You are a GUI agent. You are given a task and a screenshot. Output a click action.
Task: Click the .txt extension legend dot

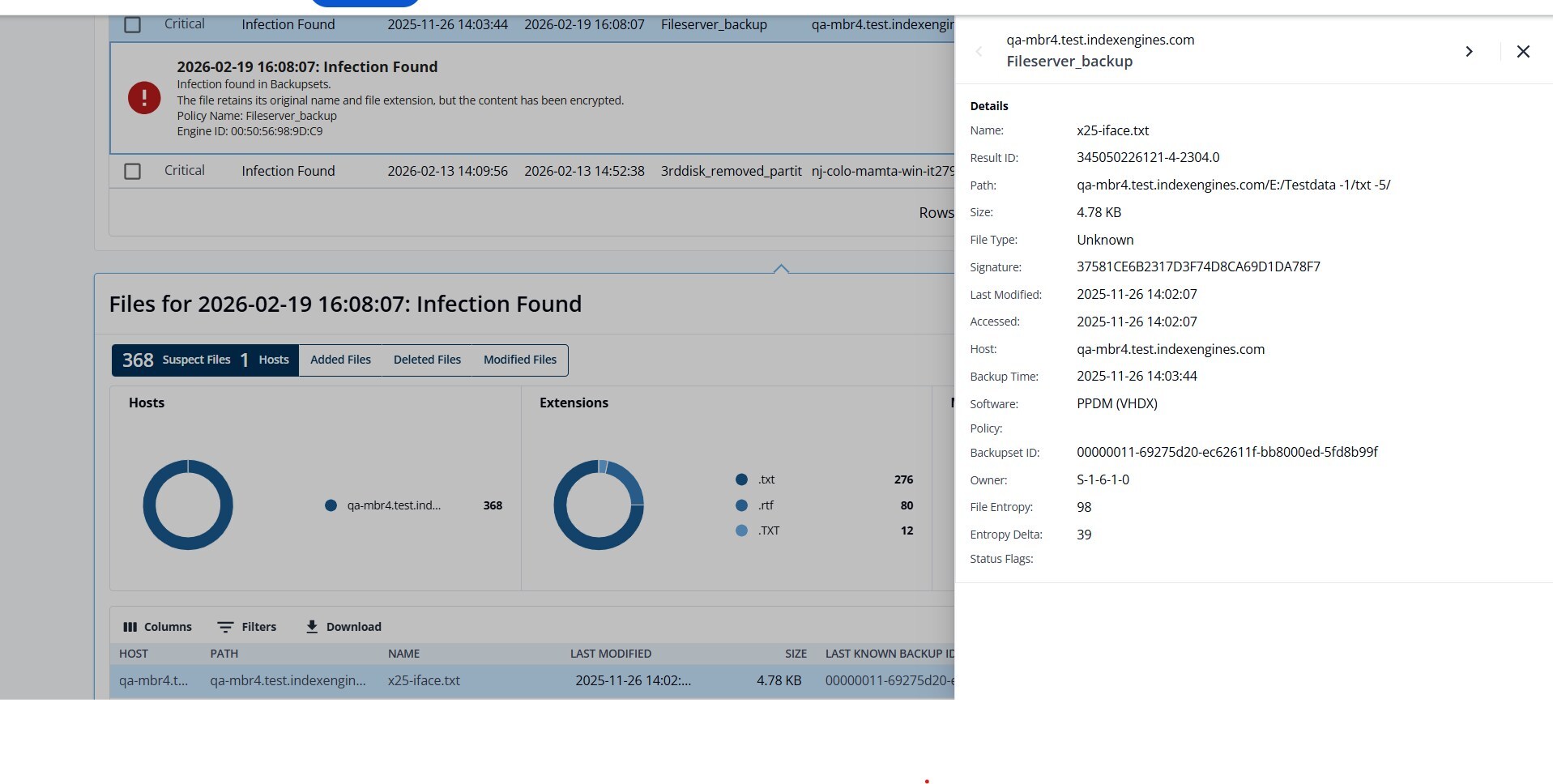point(741,479)
